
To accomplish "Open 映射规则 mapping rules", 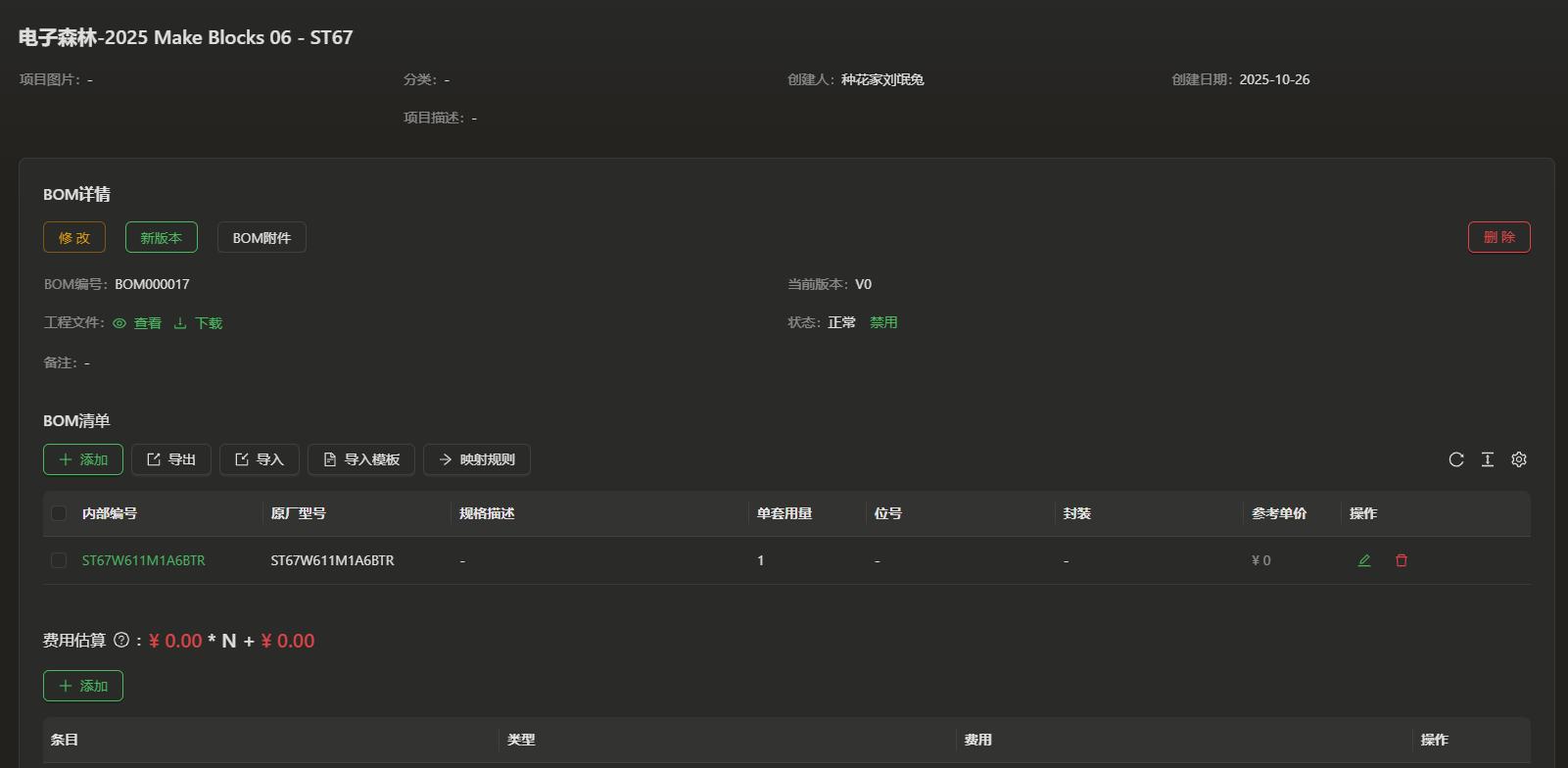I will [x=477, y=459].
